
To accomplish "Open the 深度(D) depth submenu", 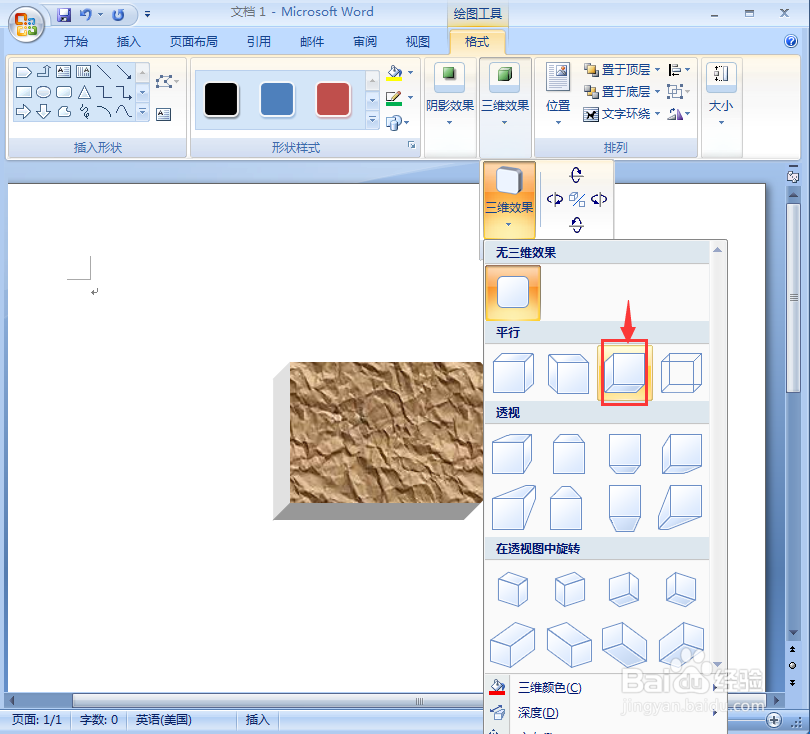I will click(604, 713).
